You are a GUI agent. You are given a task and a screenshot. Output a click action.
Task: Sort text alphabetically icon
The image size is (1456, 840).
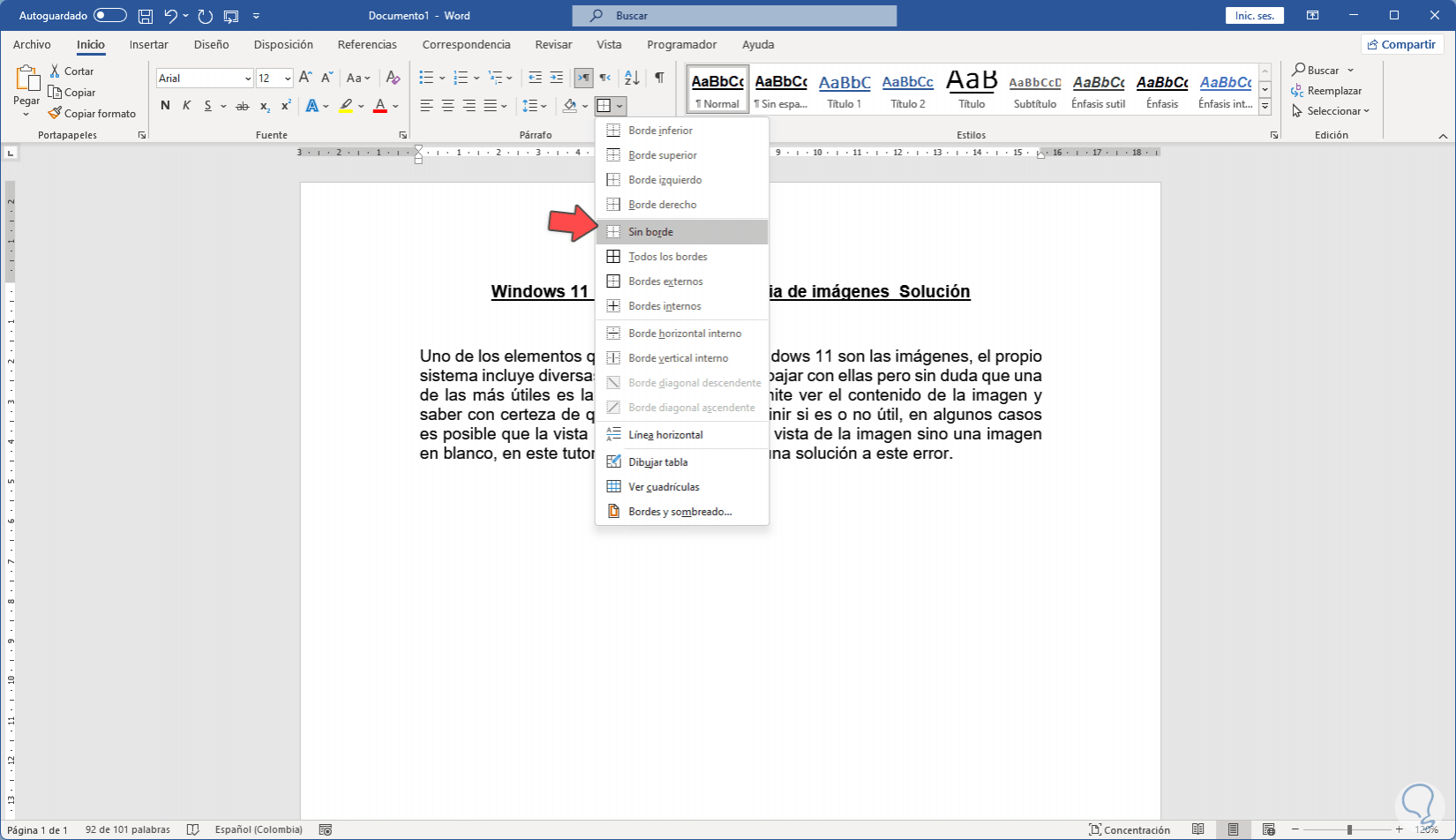click(632, 78)
